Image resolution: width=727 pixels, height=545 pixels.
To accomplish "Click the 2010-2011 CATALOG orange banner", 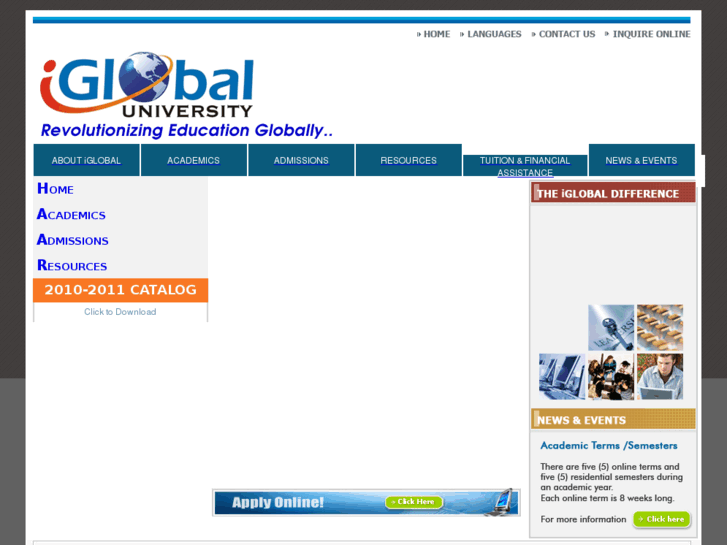I will pyautogui.click(x=121, y=290).
